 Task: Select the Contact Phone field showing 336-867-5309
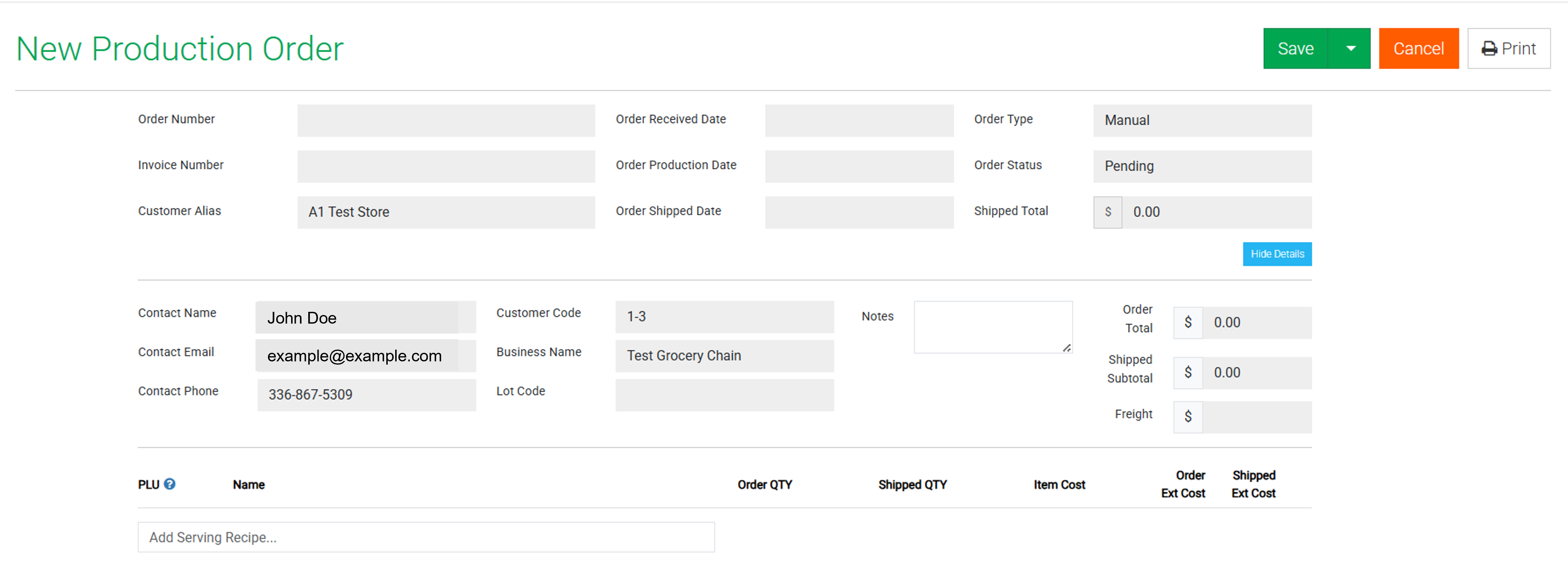366,395
